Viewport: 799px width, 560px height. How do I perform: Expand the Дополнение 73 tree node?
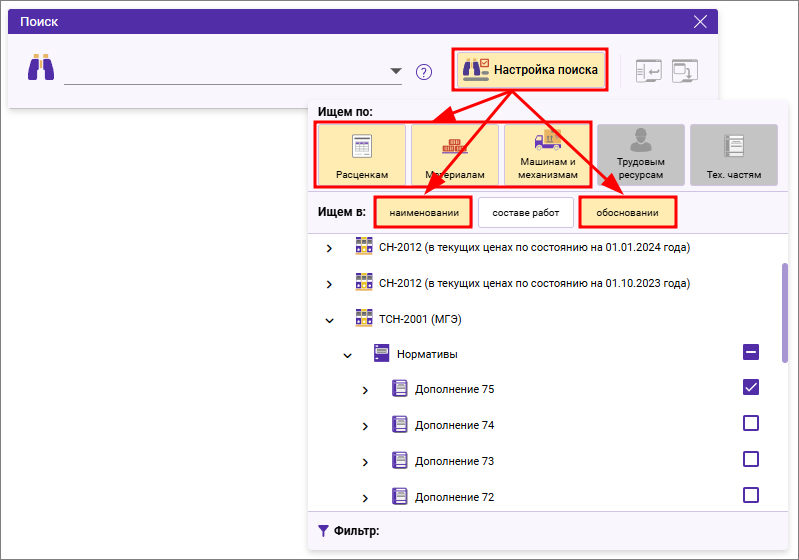click(x=365, y=462)
